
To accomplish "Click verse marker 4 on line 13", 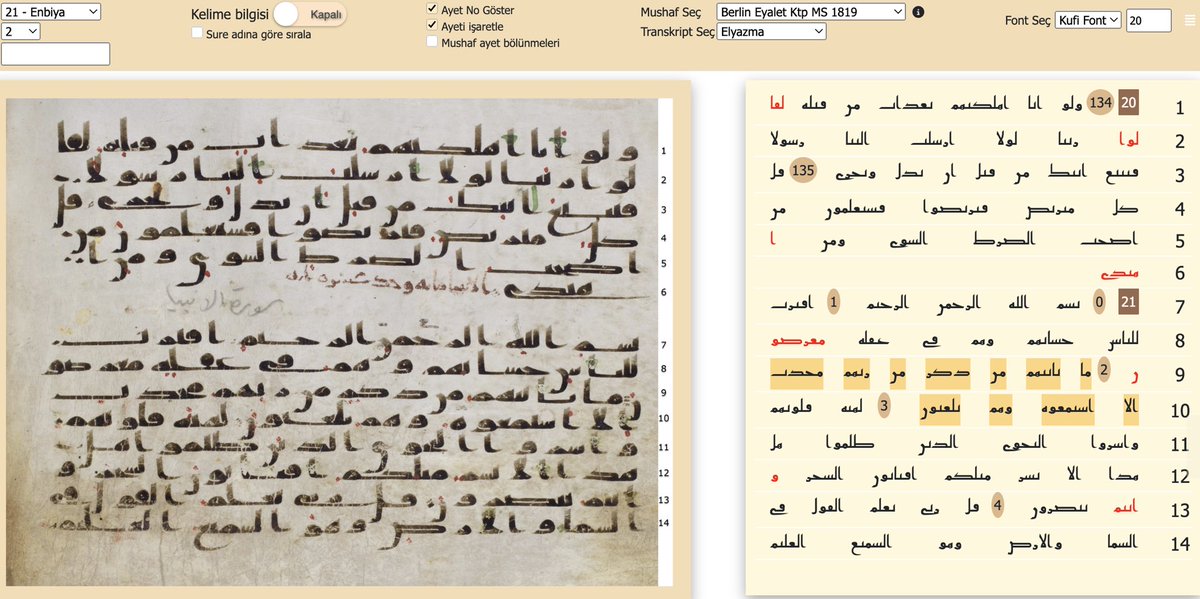I will [997, 506].
